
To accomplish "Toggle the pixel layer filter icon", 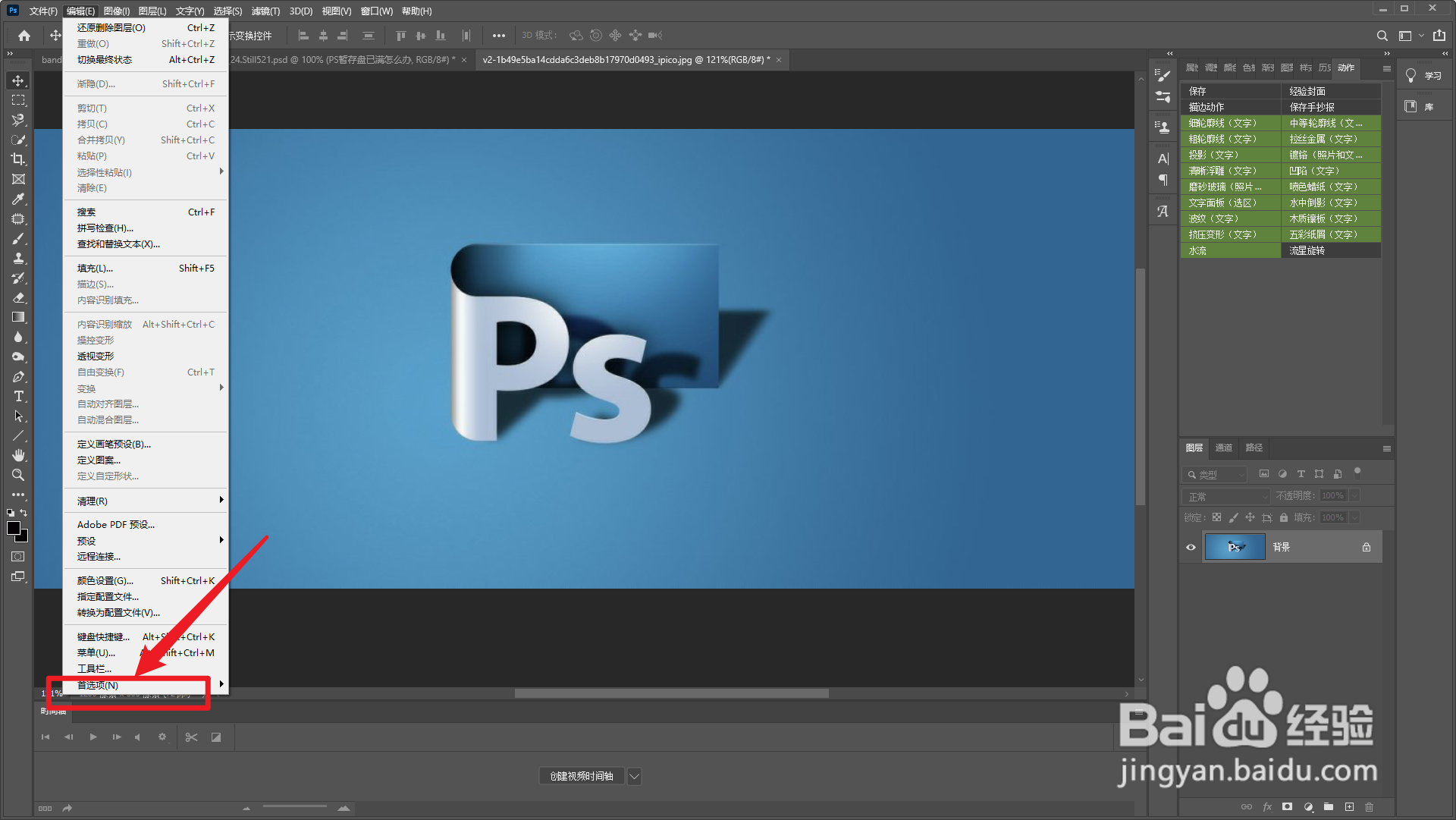I will (1264, 474).
